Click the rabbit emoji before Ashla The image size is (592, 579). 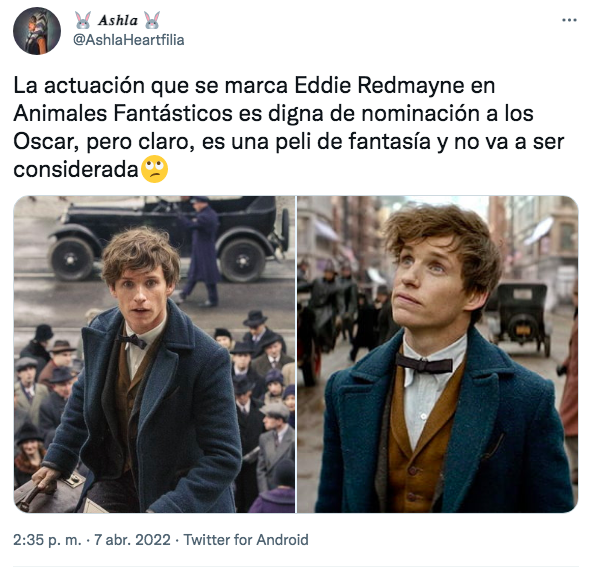tap(83, 20)
